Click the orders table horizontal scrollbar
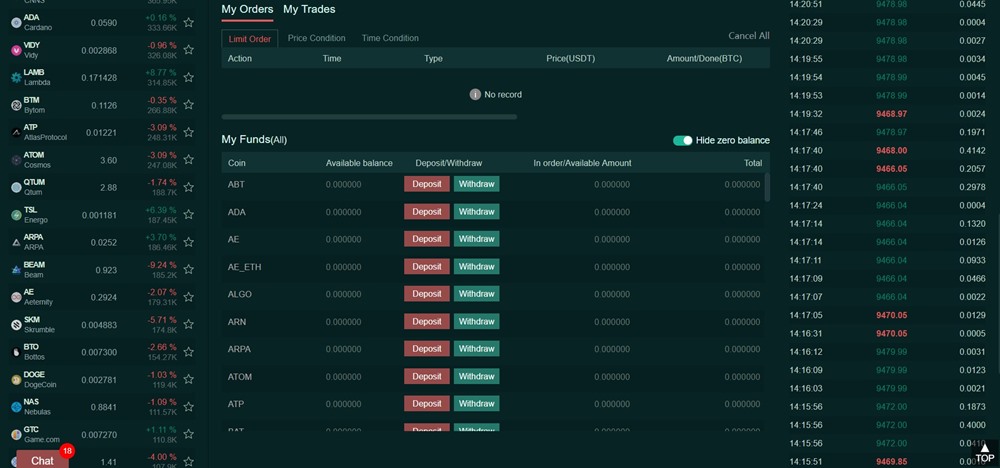Screen dimensions: 1000x468 pyautogui.click(x=369, y=117)
